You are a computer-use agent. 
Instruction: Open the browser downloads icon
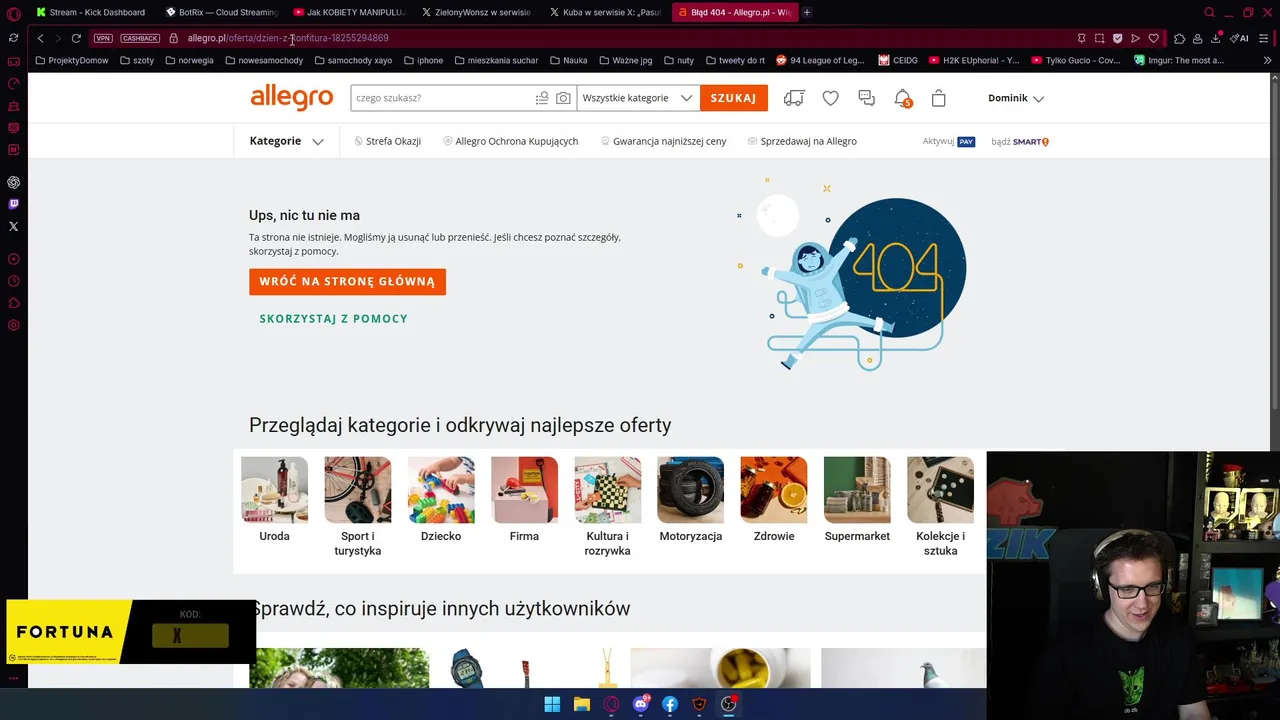pos(1215,38)
